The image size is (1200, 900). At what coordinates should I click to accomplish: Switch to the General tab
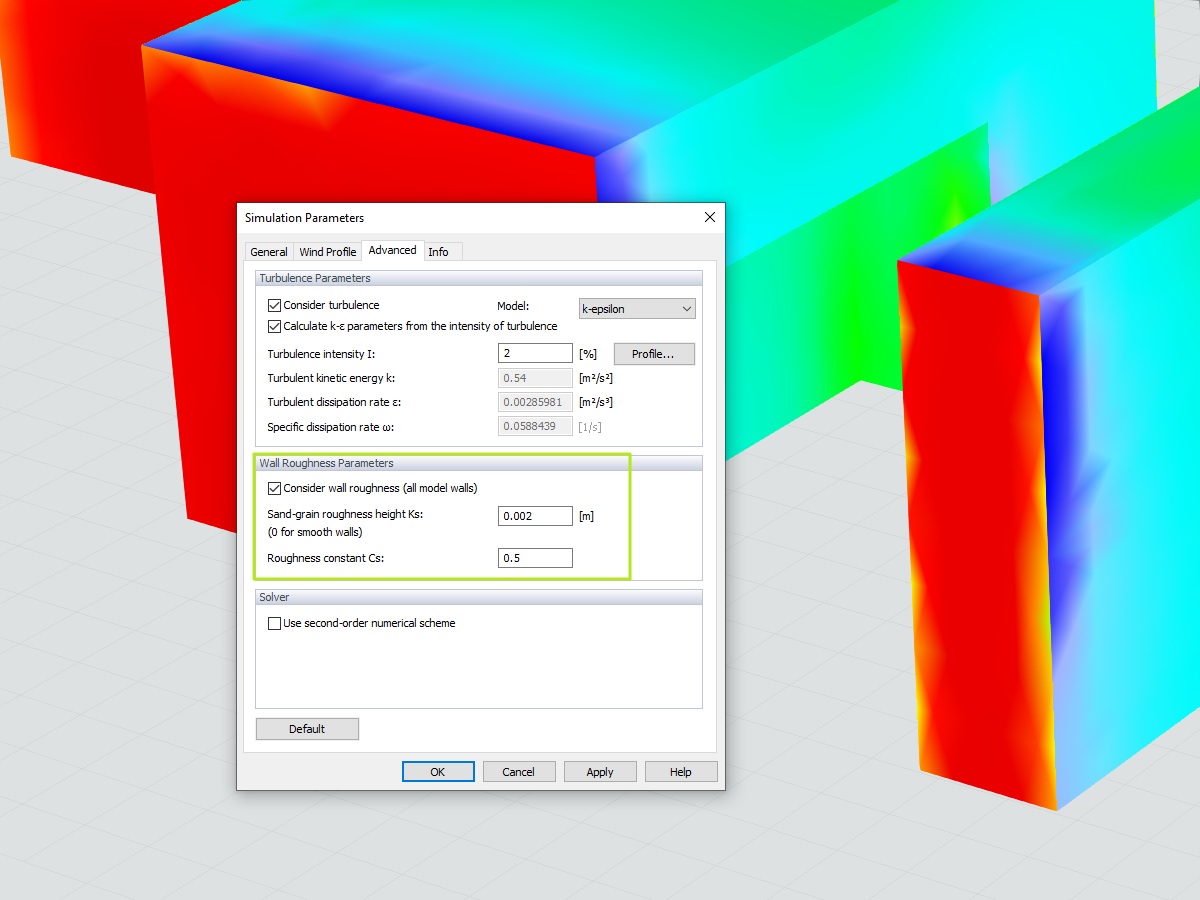pos(268,251)
